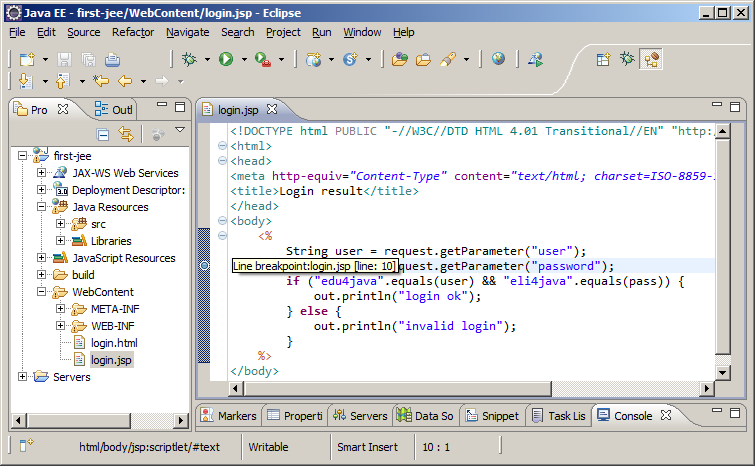Select the build folder
The image size is (755, 466).
[83, 275]
